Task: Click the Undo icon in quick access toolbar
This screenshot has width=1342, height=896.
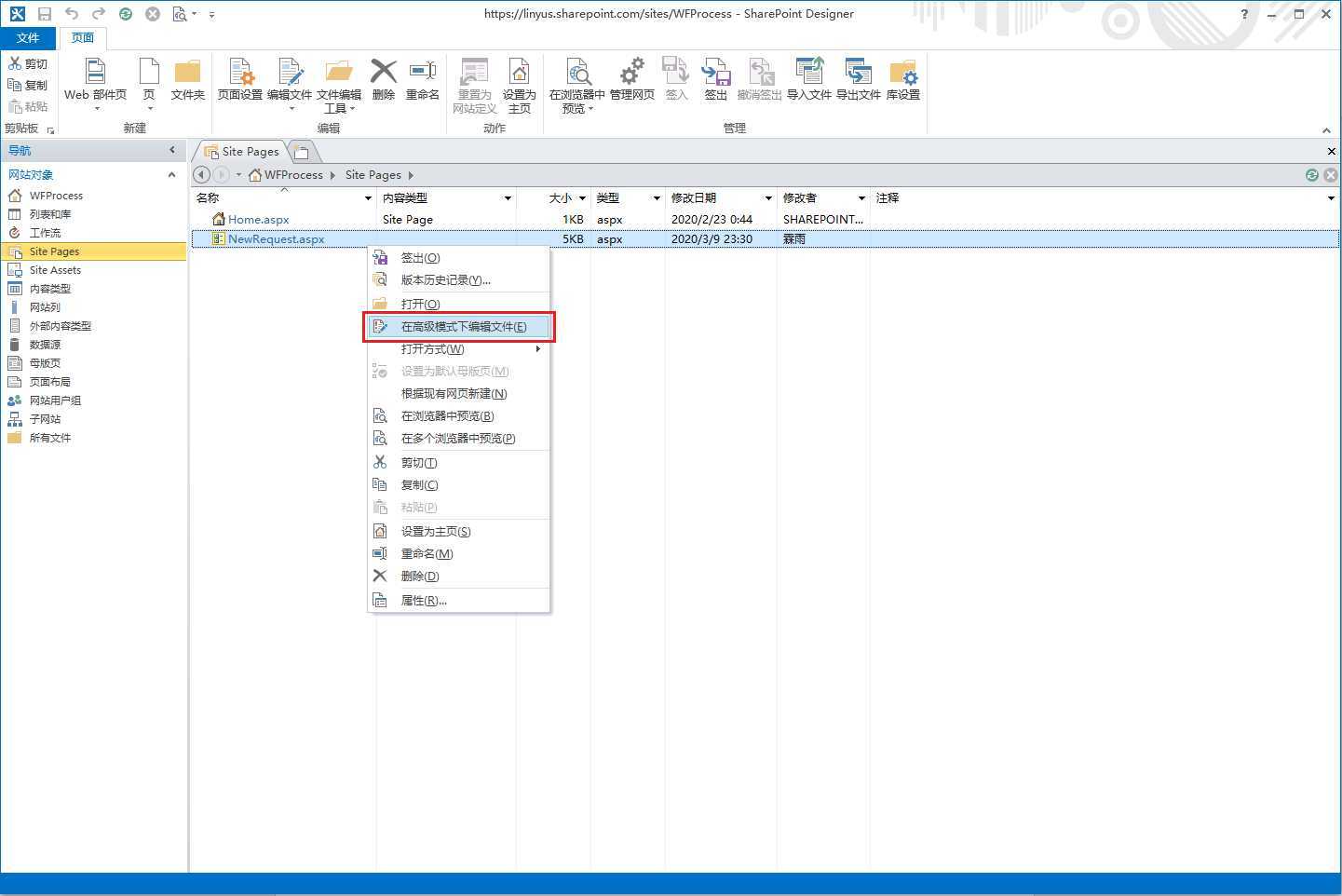Action: tap(72, 14)
